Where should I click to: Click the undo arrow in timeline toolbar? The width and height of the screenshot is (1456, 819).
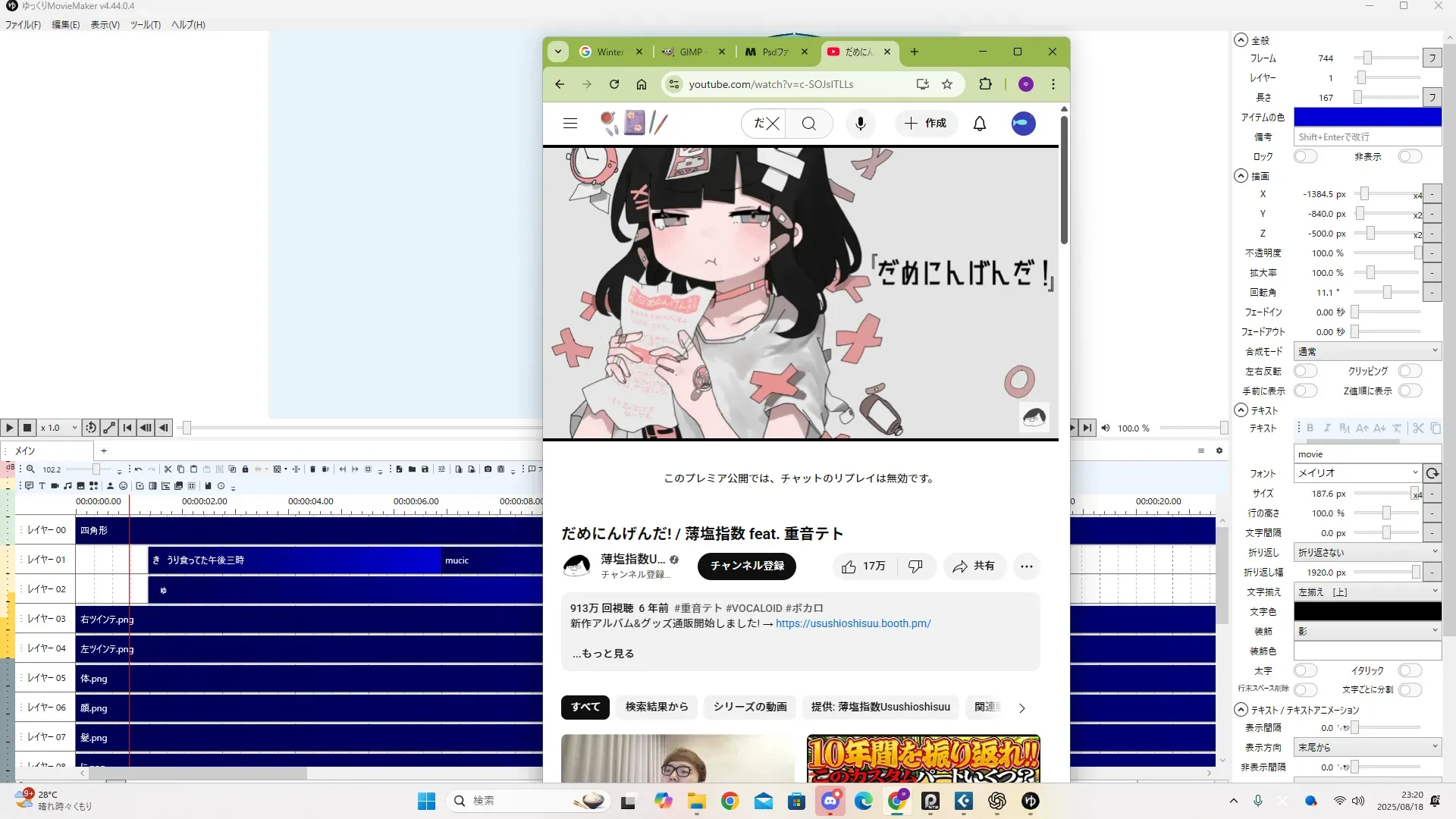138,469
